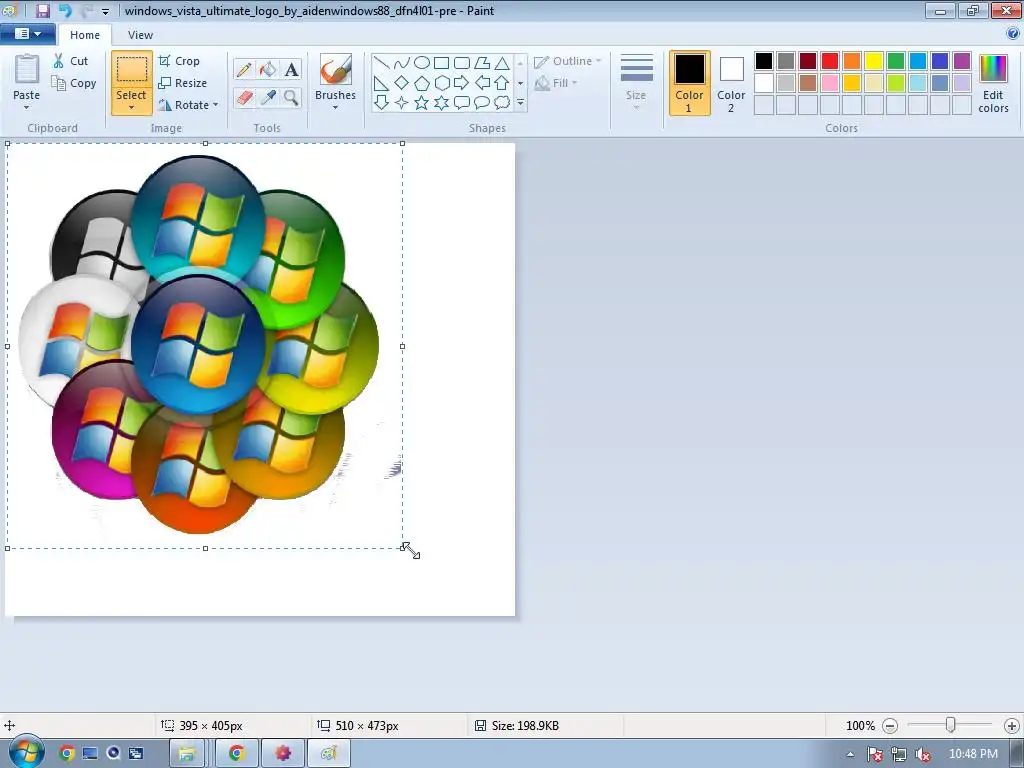Viewport: 1024px width, 768px height.
Task: Choose the Rounded rectangular callout shape
Action: click(x=462, y=103)
